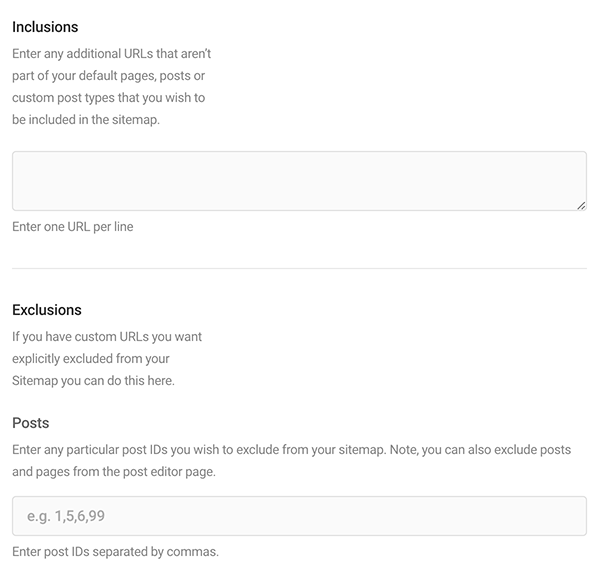Click the "Enter any particular post IDs" sentence start
600x567 pixels.
pyautogui.click(x=90, y=450)
